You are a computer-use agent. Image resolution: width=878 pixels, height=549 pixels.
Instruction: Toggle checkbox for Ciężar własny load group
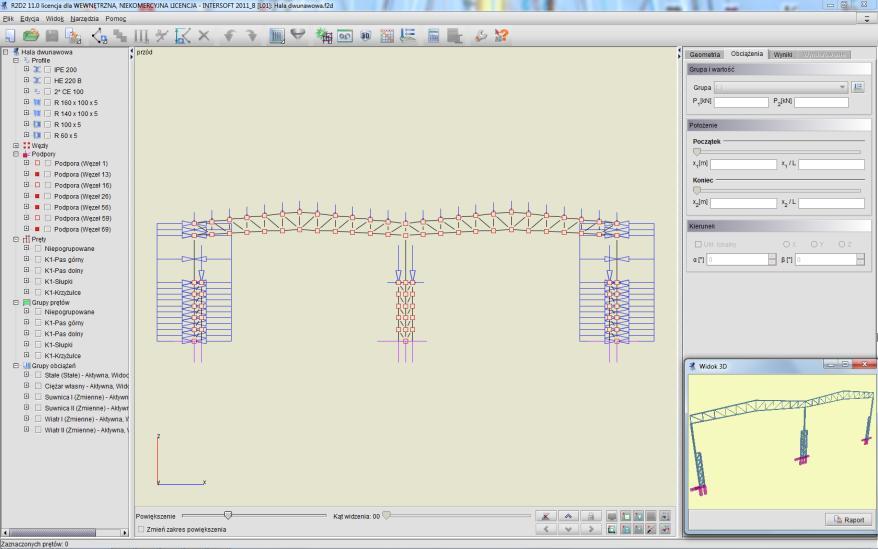coord(38,386)
